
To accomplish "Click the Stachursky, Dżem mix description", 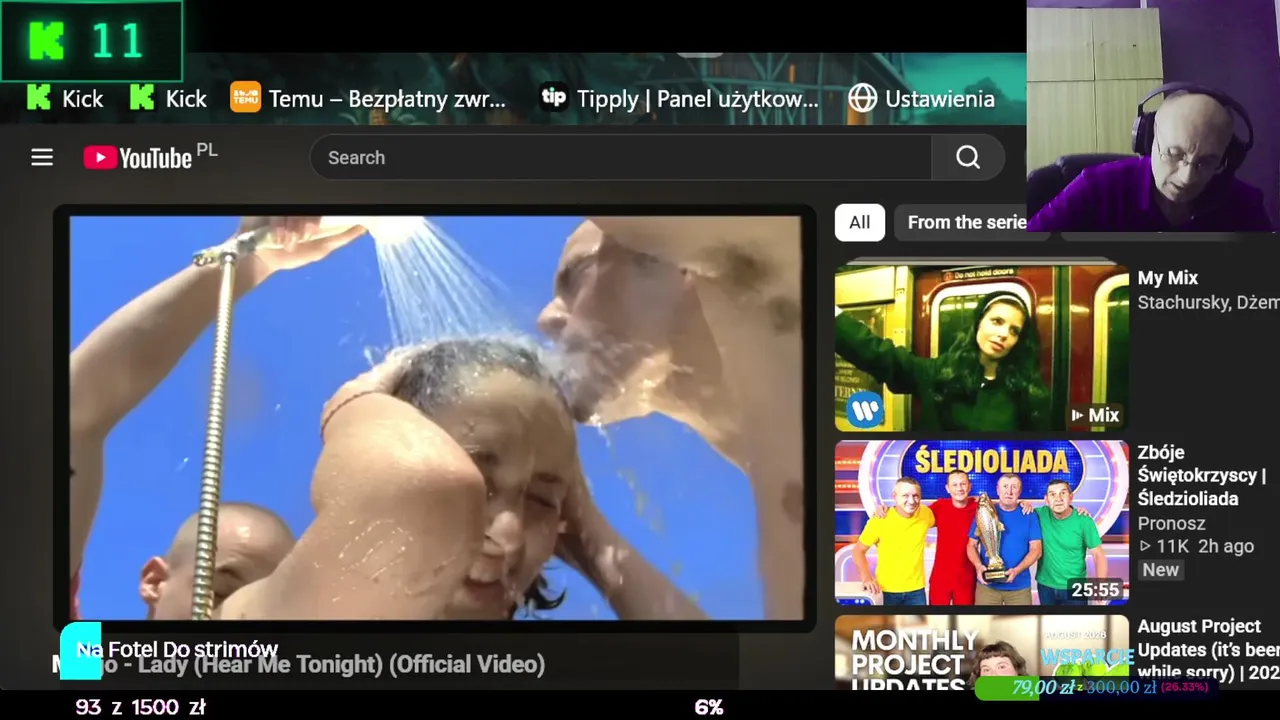I will point(1208,302).
